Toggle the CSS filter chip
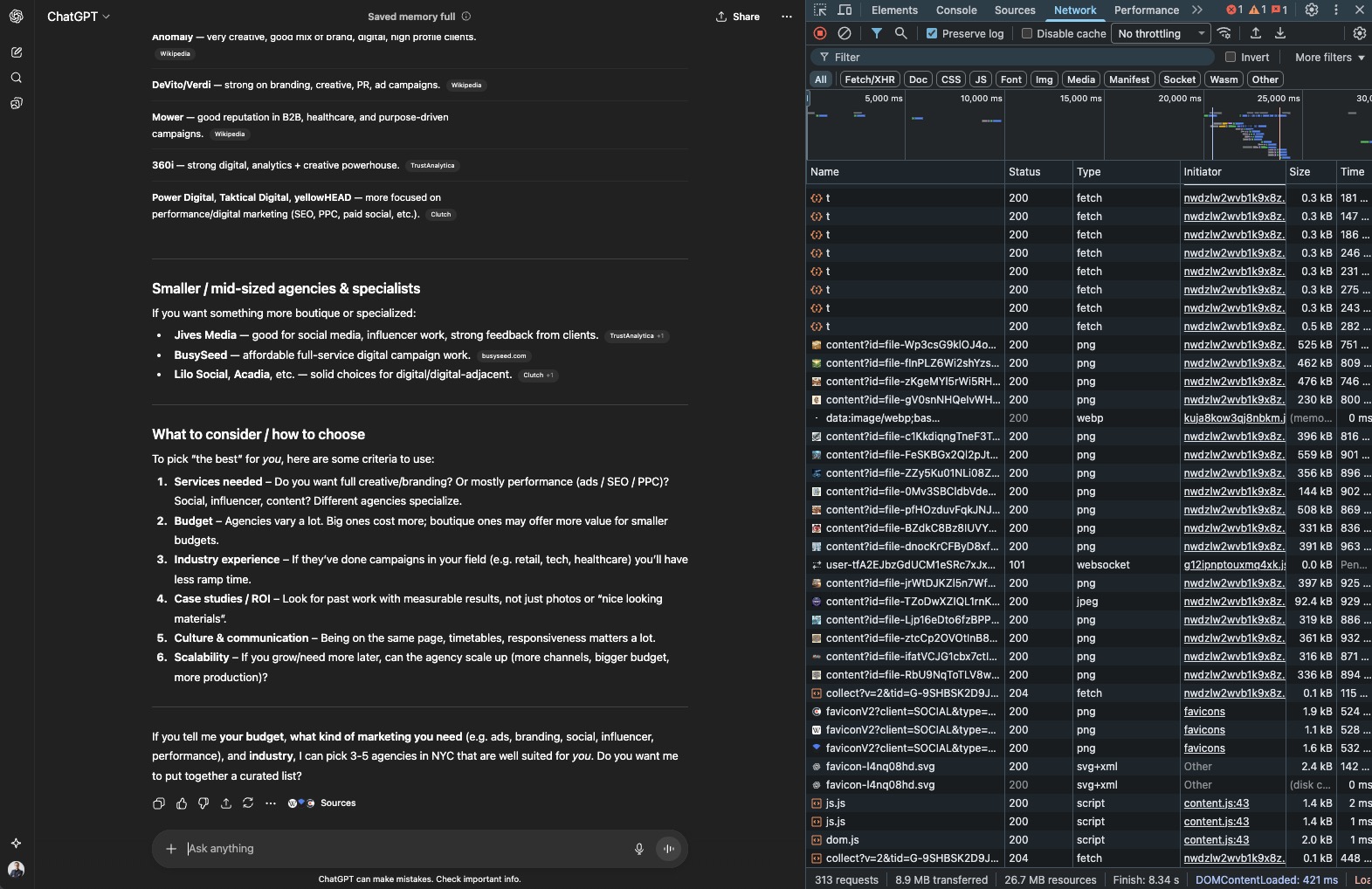Viewport: 1372px width, 889px height. [951, 79]
